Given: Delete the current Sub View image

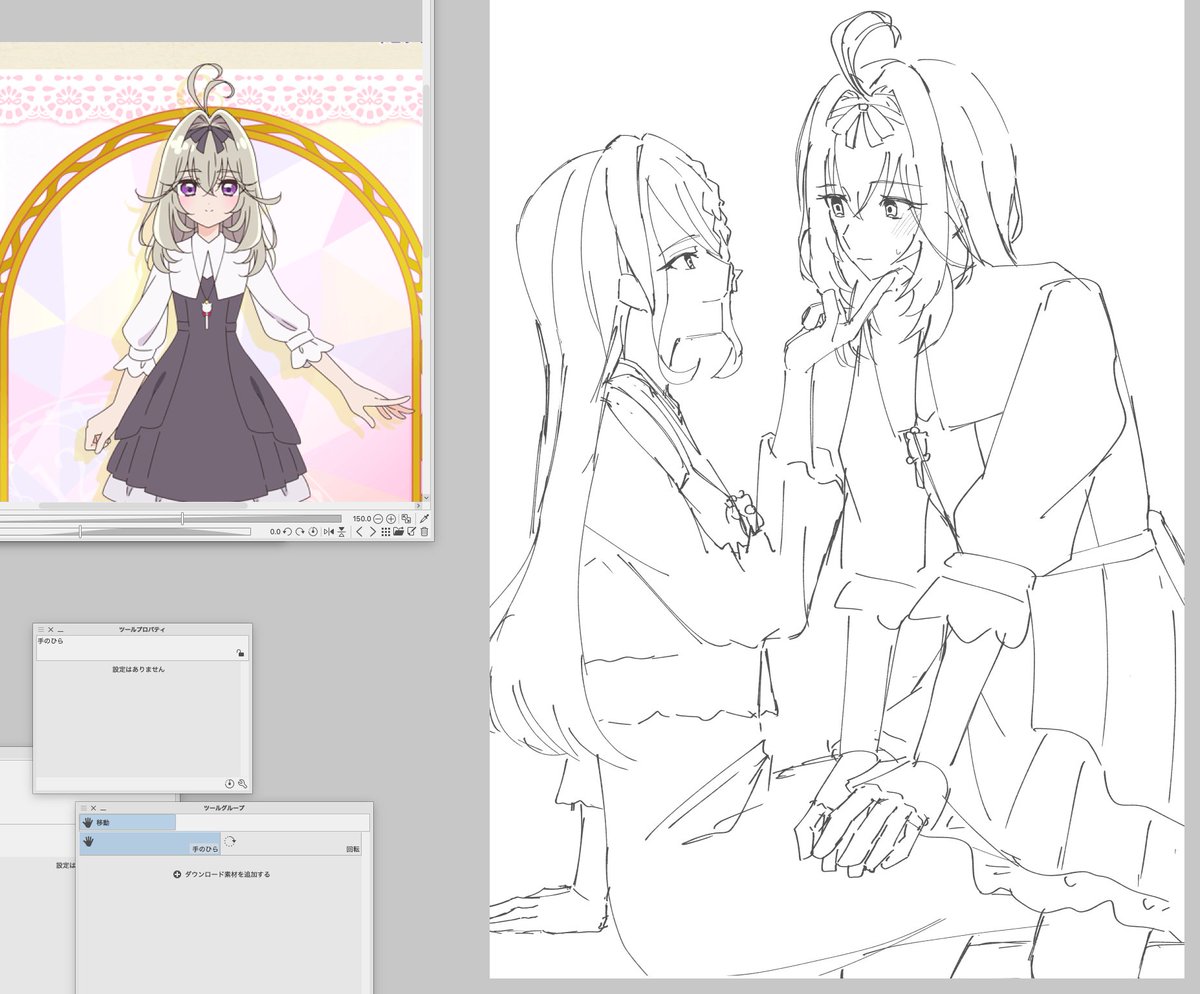Looking at the screenshot, I should (424, 532).
